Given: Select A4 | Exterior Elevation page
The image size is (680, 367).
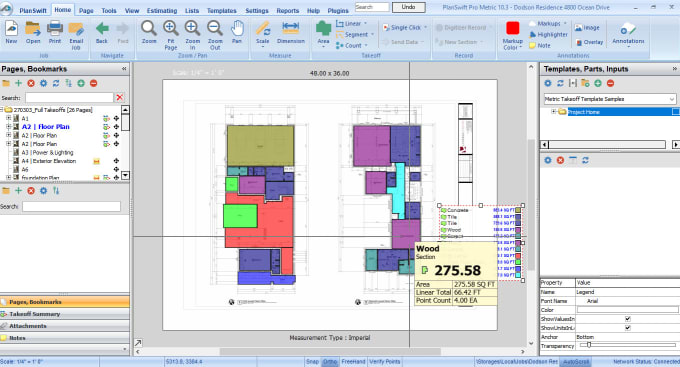Looking at the screenshot, I should pos(49,161).
